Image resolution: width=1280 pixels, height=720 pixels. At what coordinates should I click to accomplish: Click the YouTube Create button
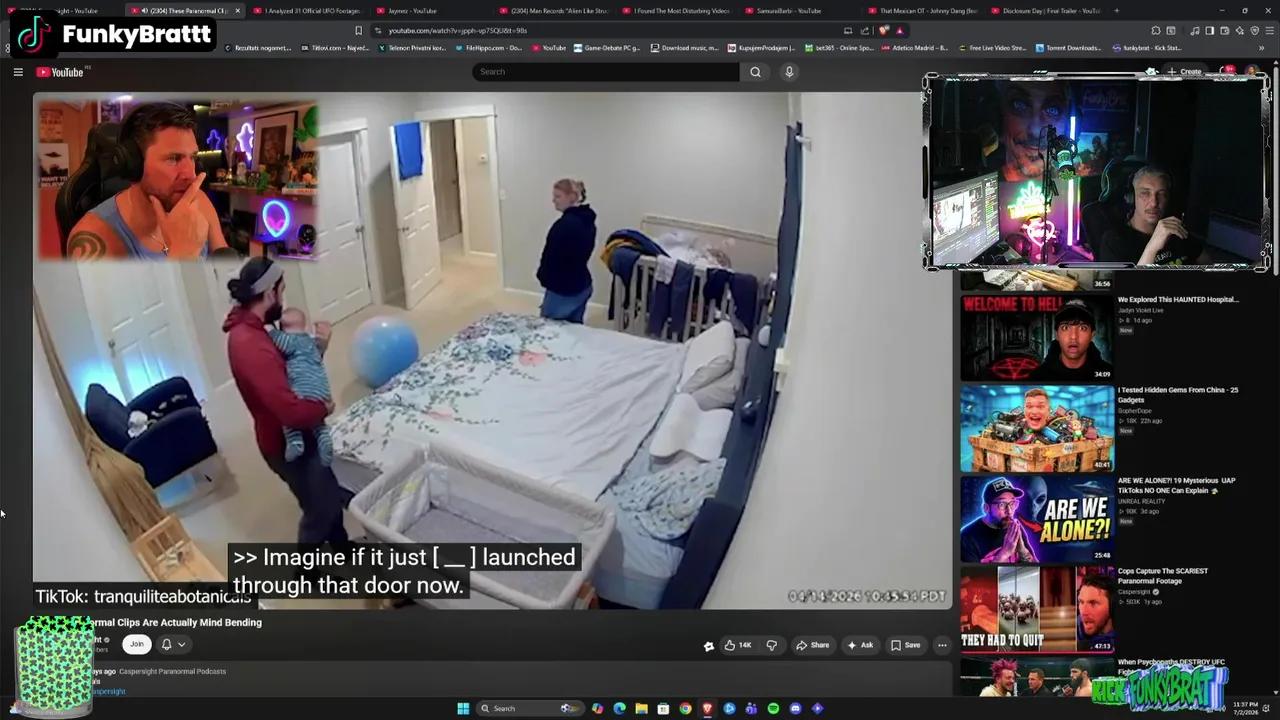[1185, 72]
